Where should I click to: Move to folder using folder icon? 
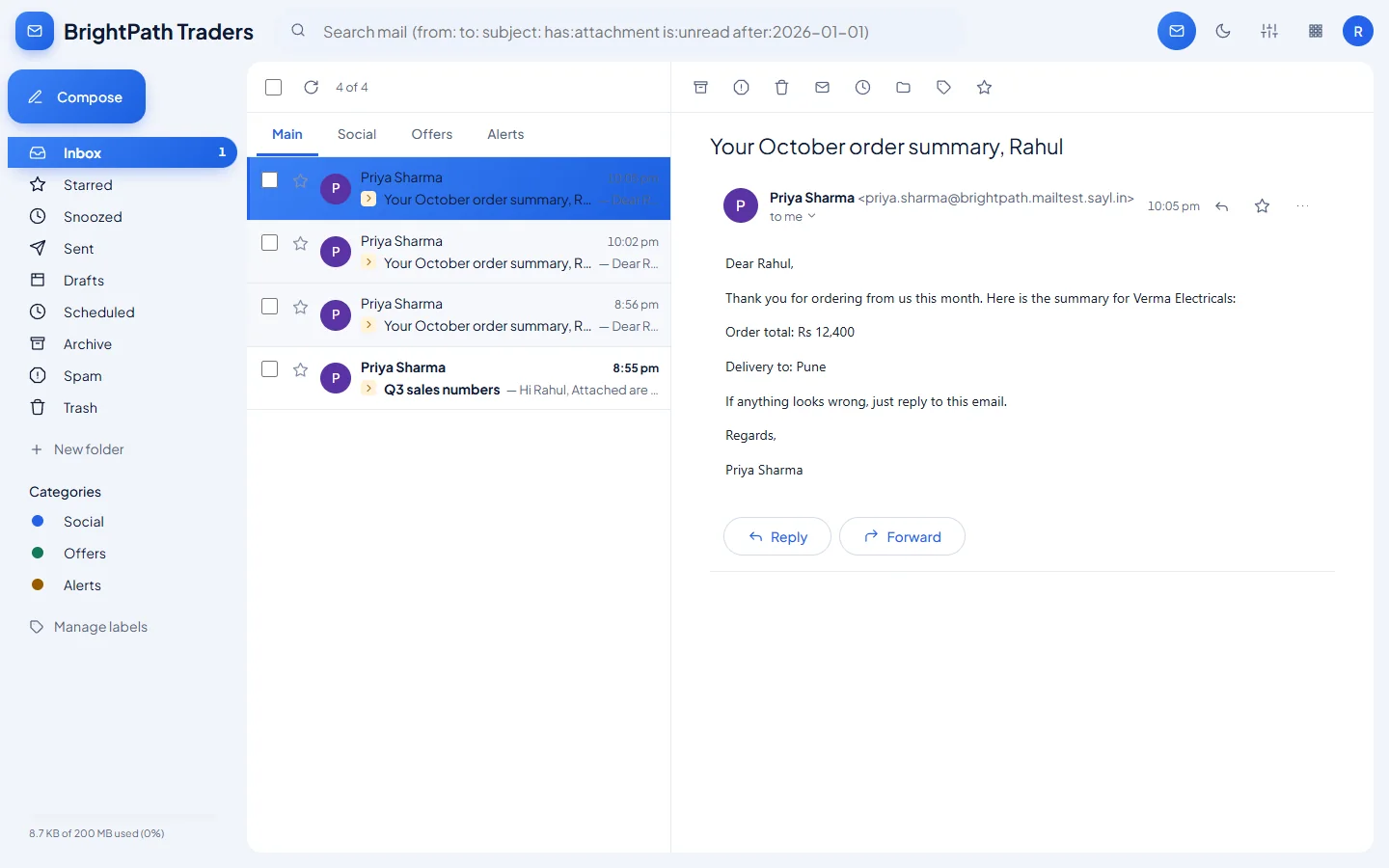(x=904, y=88)
